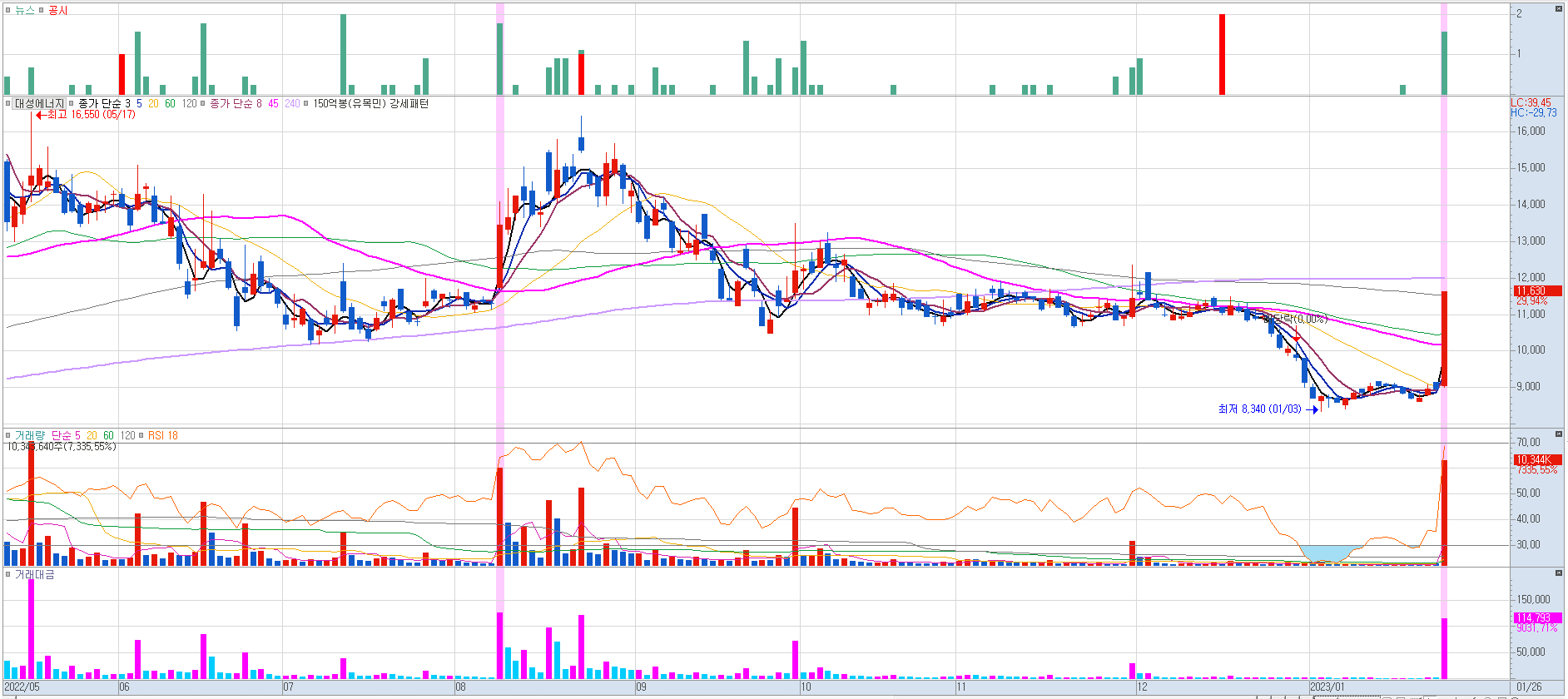This screenshot has height=699, width=1568.
Task: Click the 01/26 current date label
Action: pos(1529,687)
